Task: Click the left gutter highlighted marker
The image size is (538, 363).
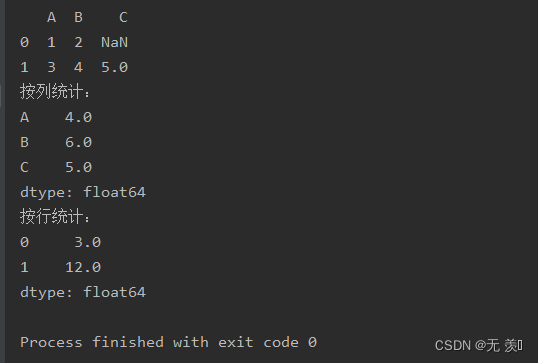Action: [x=1, y=96]
